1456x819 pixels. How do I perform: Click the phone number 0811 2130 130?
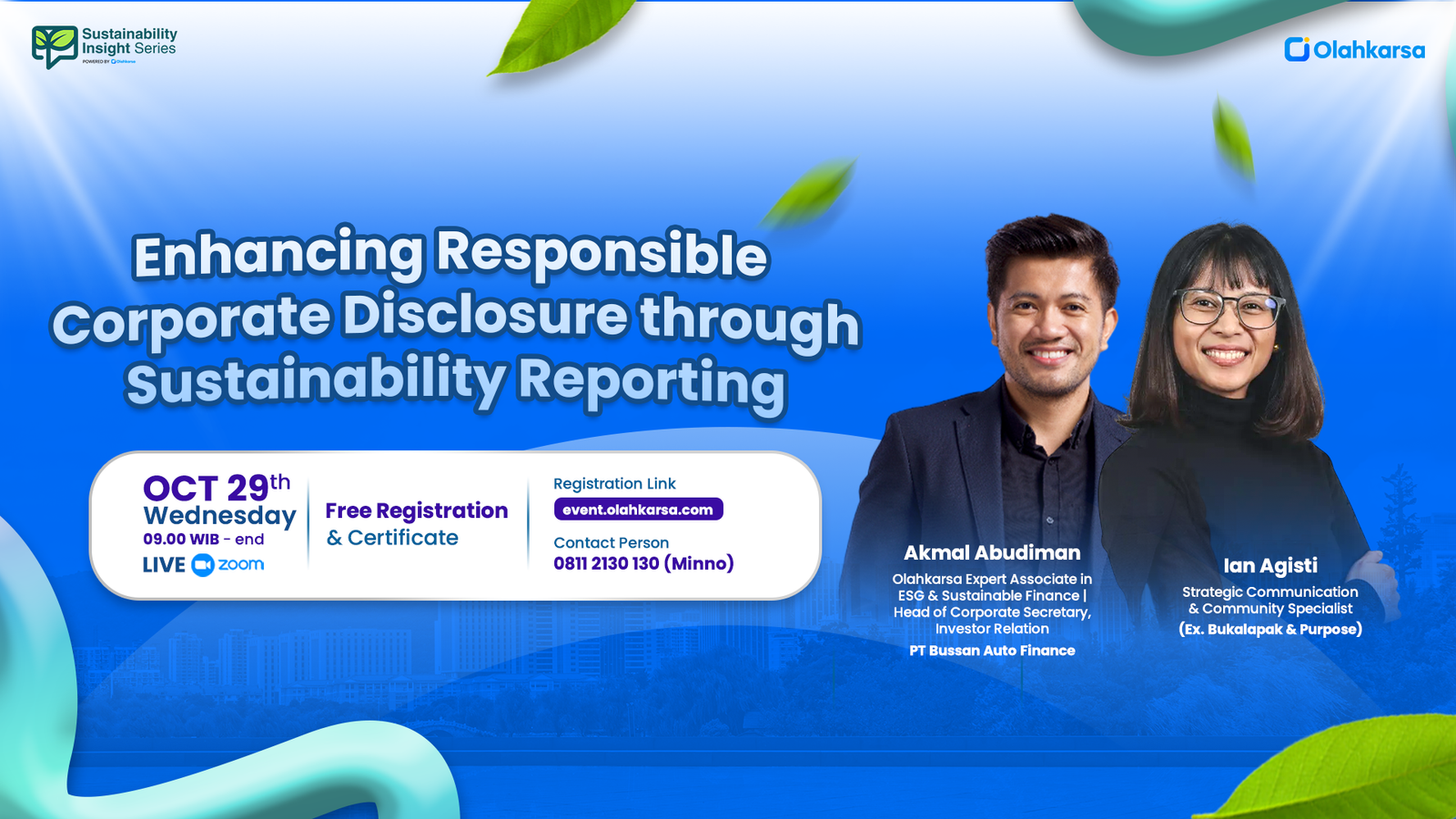click(x=643, y=563)
